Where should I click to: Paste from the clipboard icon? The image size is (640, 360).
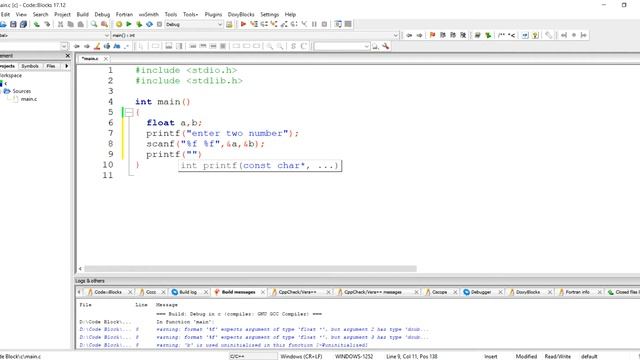click(81, 24)
